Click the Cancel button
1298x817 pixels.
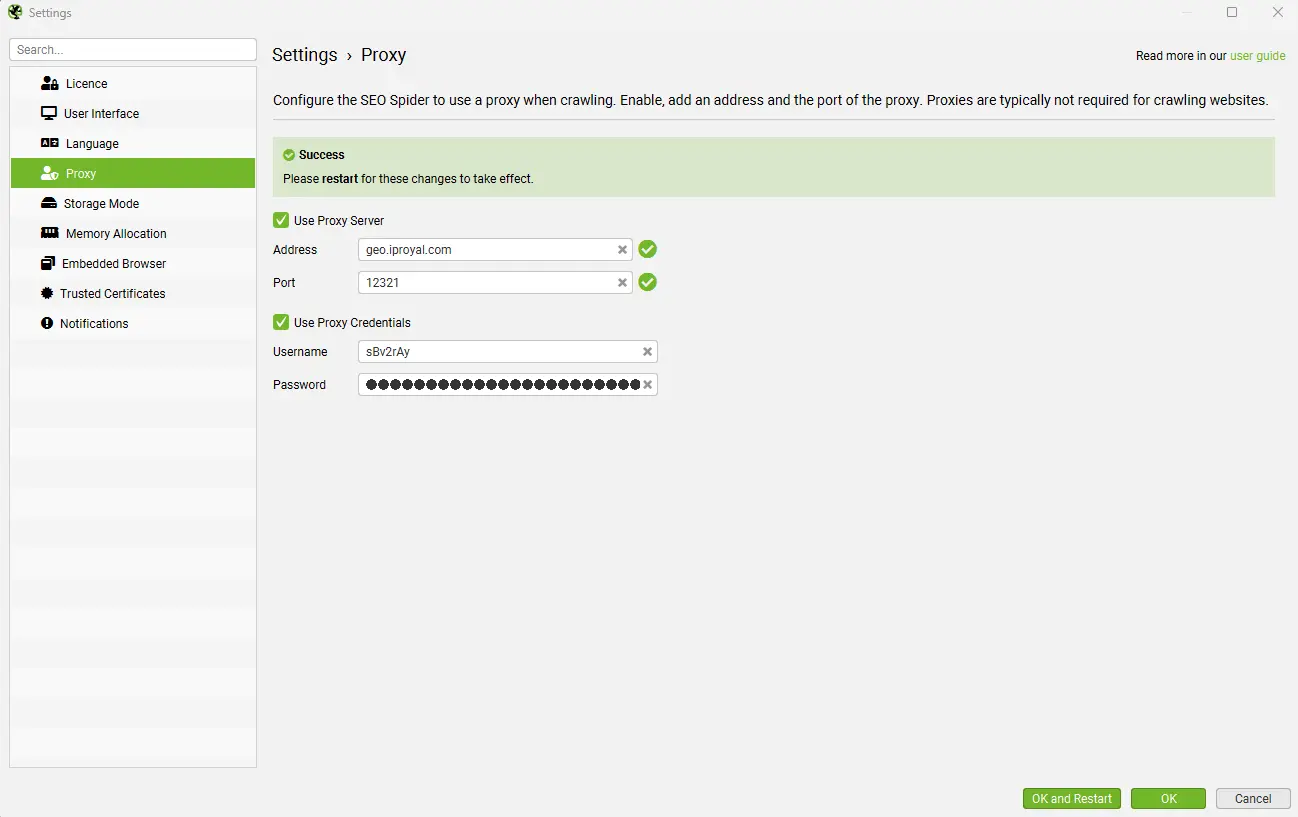click(x=1252, y=799)
